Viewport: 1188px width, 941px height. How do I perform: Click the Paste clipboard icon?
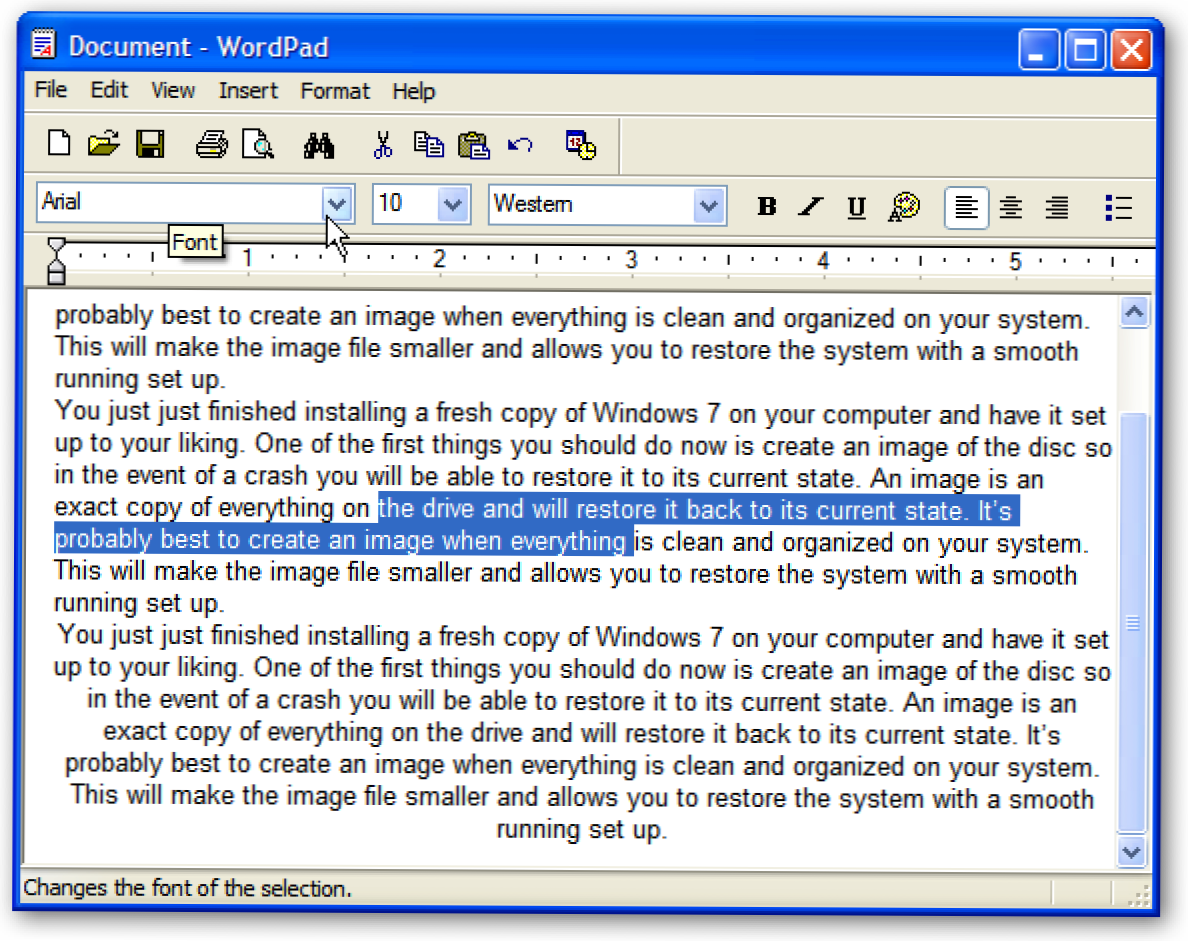point(472,145)
